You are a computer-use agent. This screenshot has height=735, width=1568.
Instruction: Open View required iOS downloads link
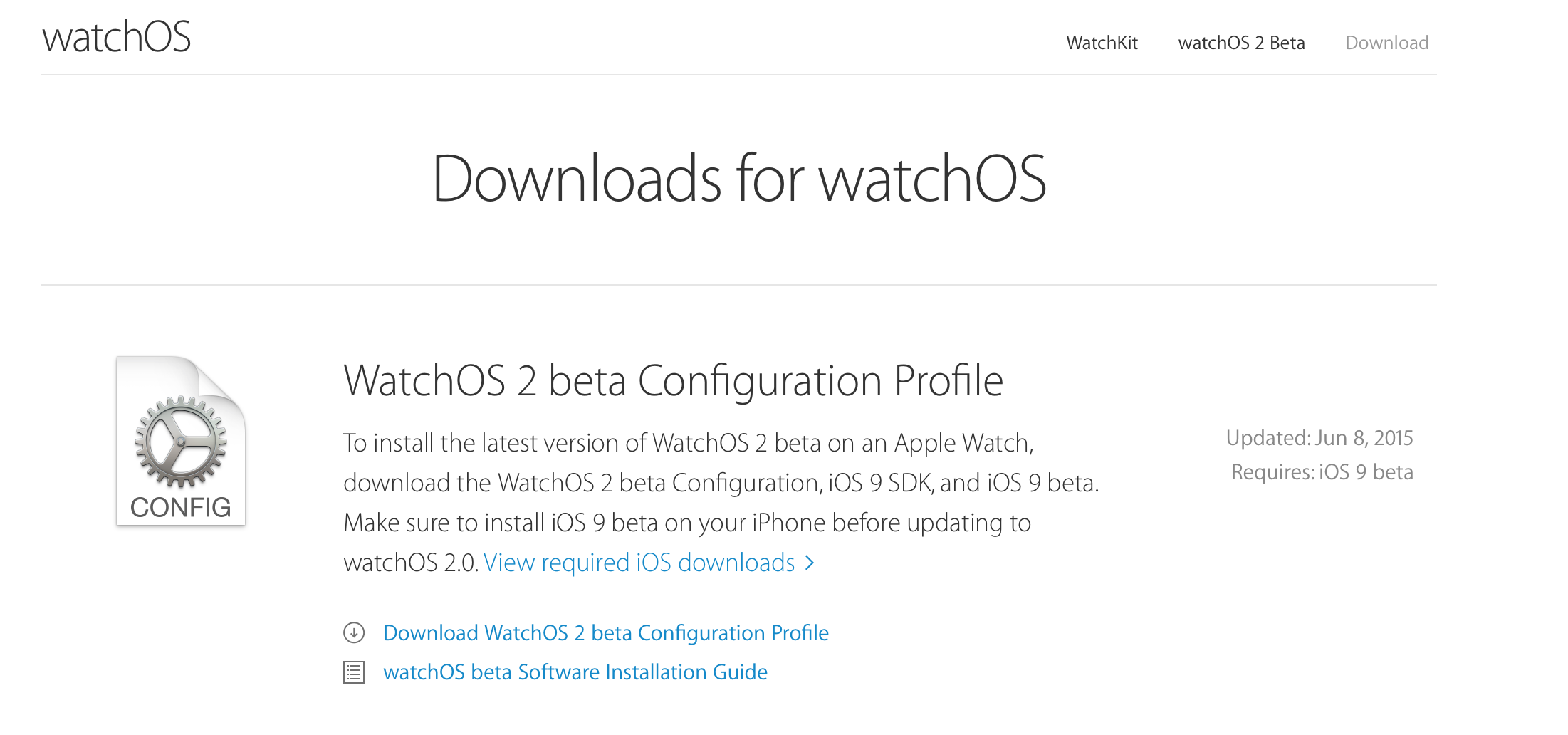point(639,563)
